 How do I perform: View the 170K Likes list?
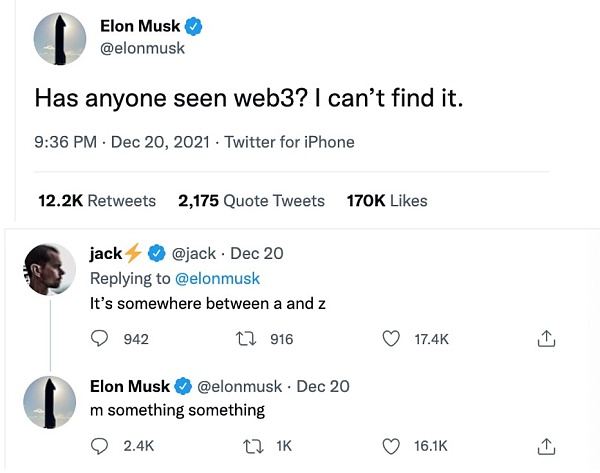(x=386, y=201)
